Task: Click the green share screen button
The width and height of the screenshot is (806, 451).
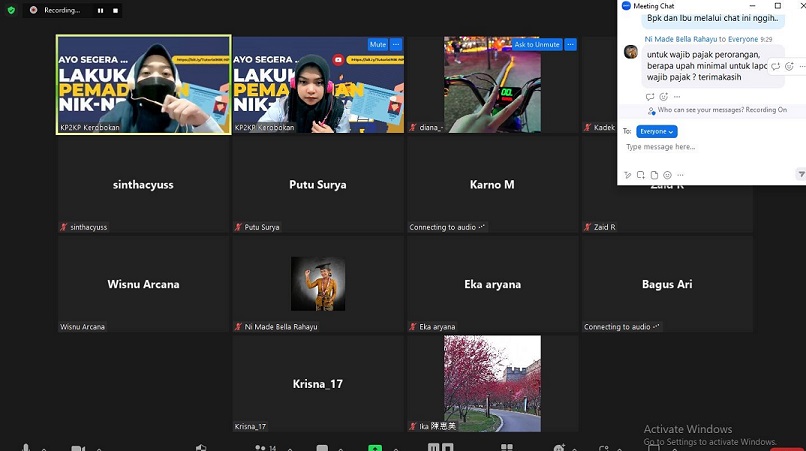Action: coord(375,447)
